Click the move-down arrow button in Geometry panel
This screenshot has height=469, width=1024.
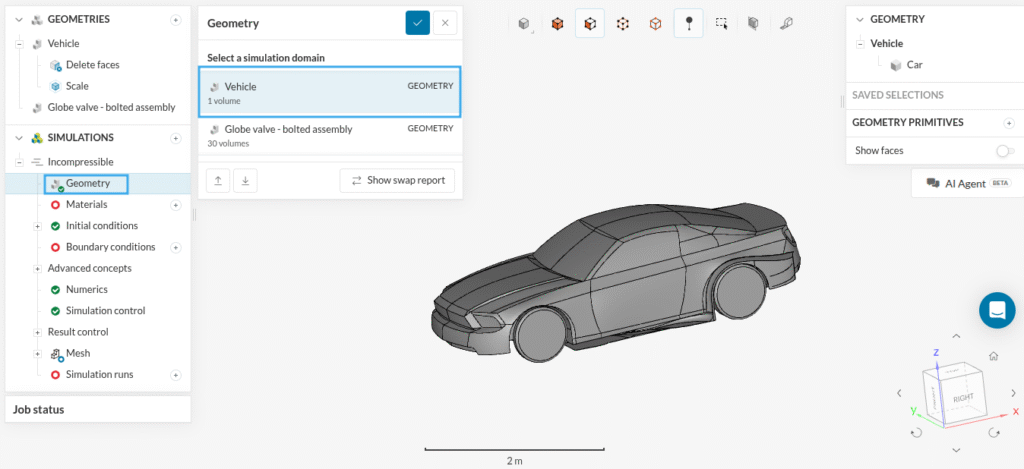(245, 180)
